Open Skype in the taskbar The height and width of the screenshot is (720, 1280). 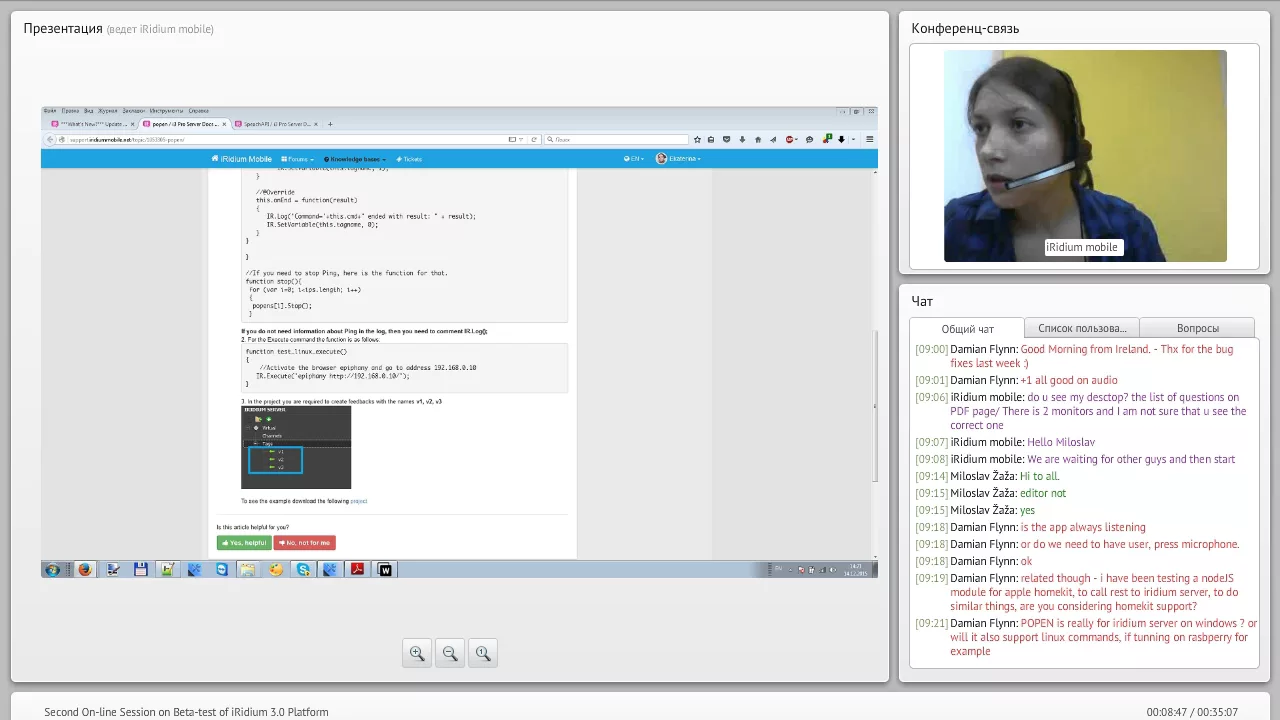click(x=303, y=570)
